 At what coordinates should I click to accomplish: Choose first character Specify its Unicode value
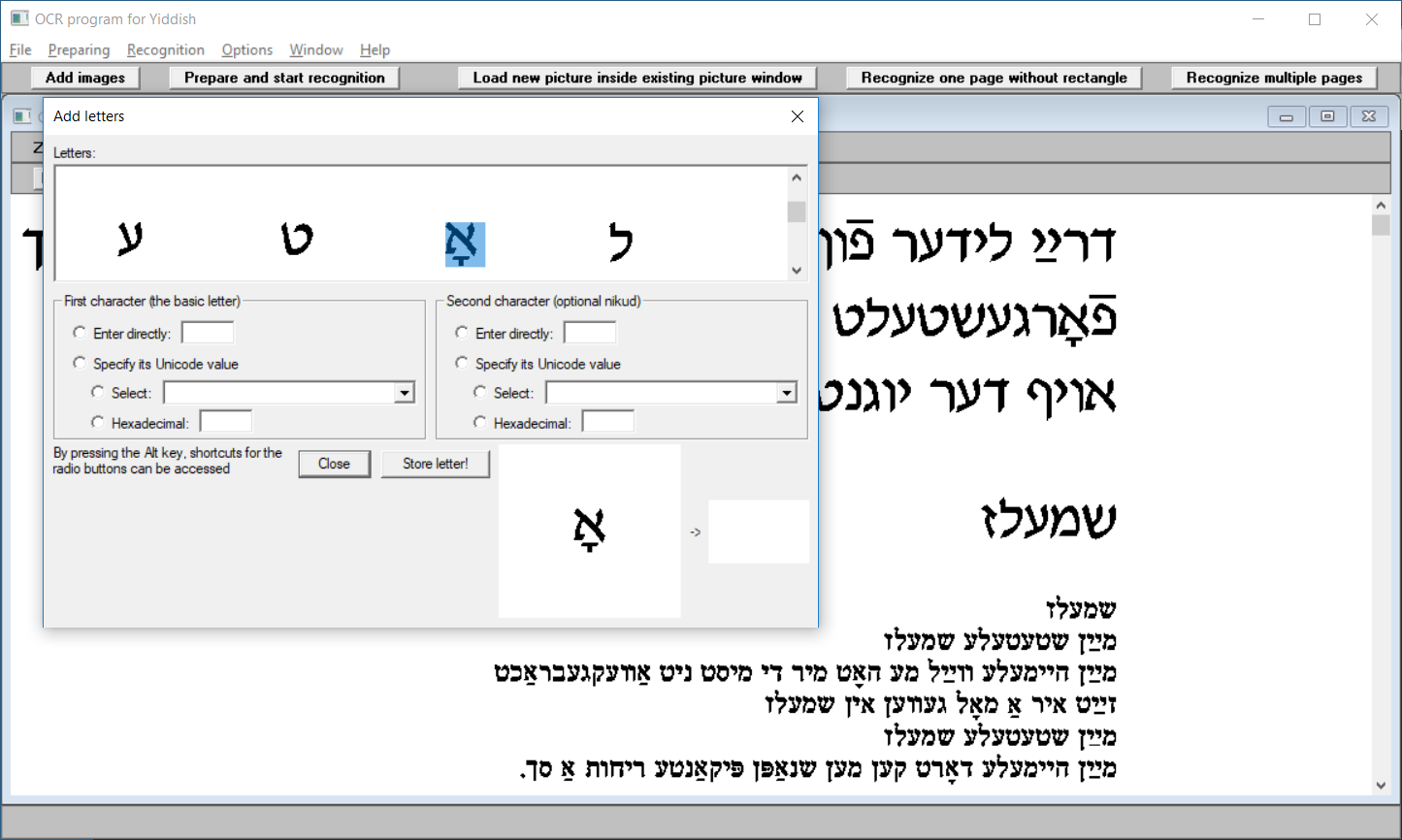[80, 363]
